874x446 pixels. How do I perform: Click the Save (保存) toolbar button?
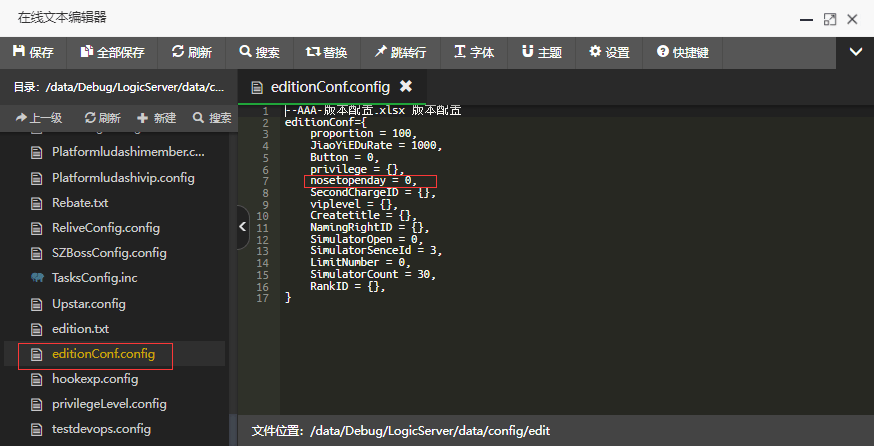click(x=33, y=52)
